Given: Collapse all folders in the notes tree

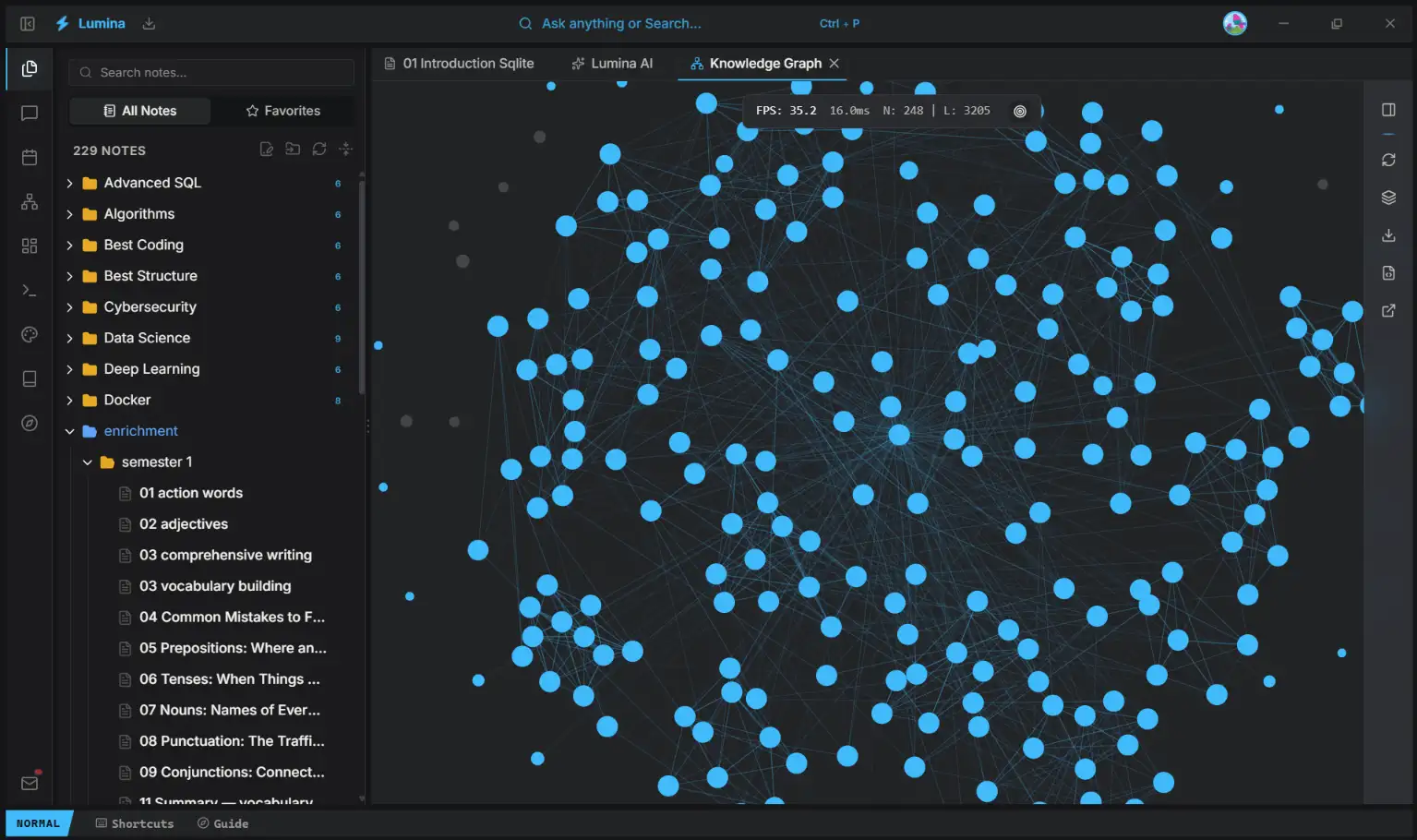Looking at the screenshot, I should pyautogui.click(x=346, y=150).
